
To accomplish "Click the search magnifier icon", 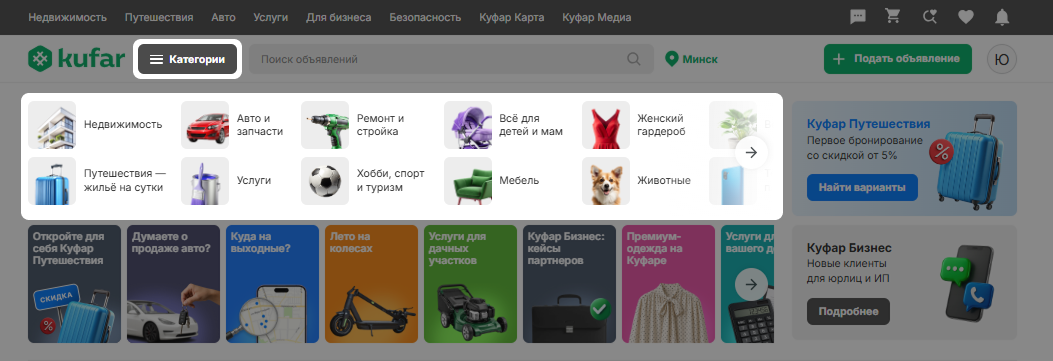I will point(633,59).
